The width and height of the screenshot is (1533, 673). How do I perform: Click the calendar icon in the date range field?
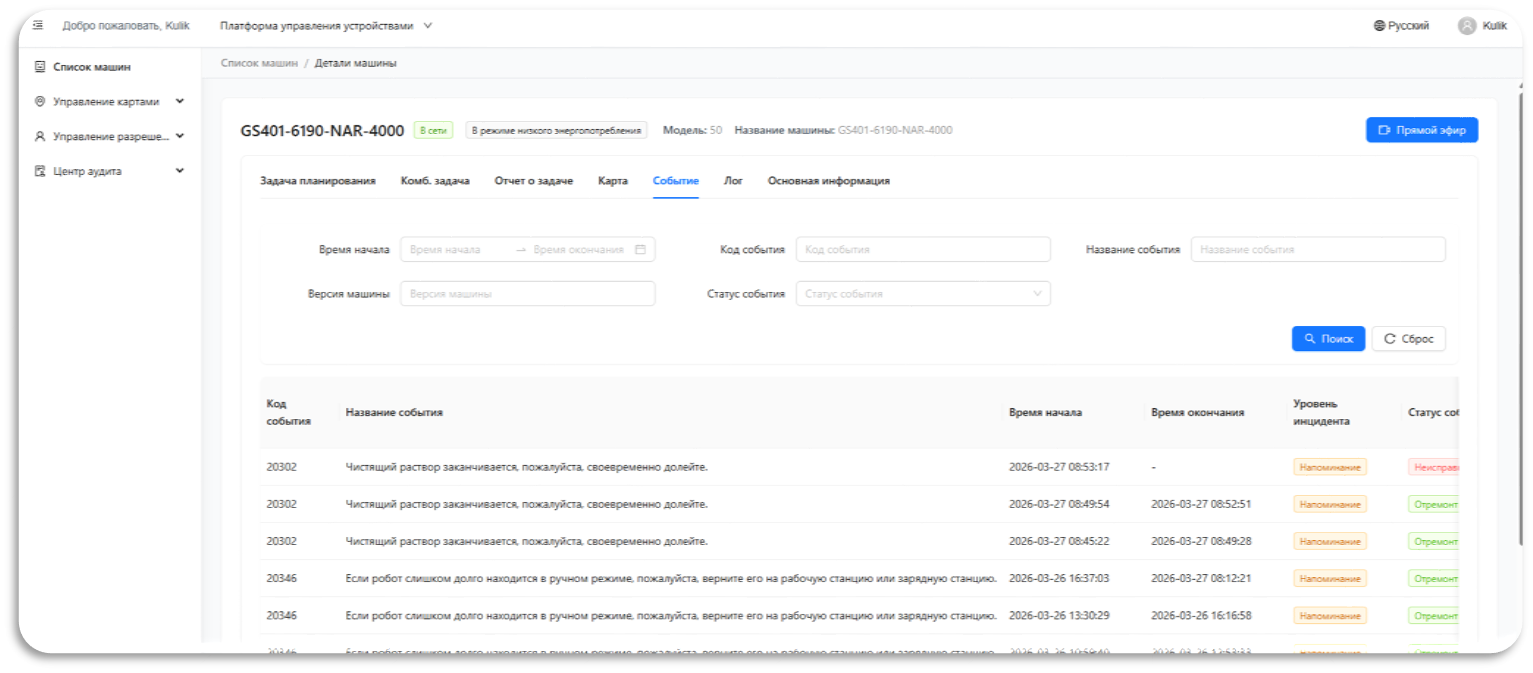pos(640,249)
